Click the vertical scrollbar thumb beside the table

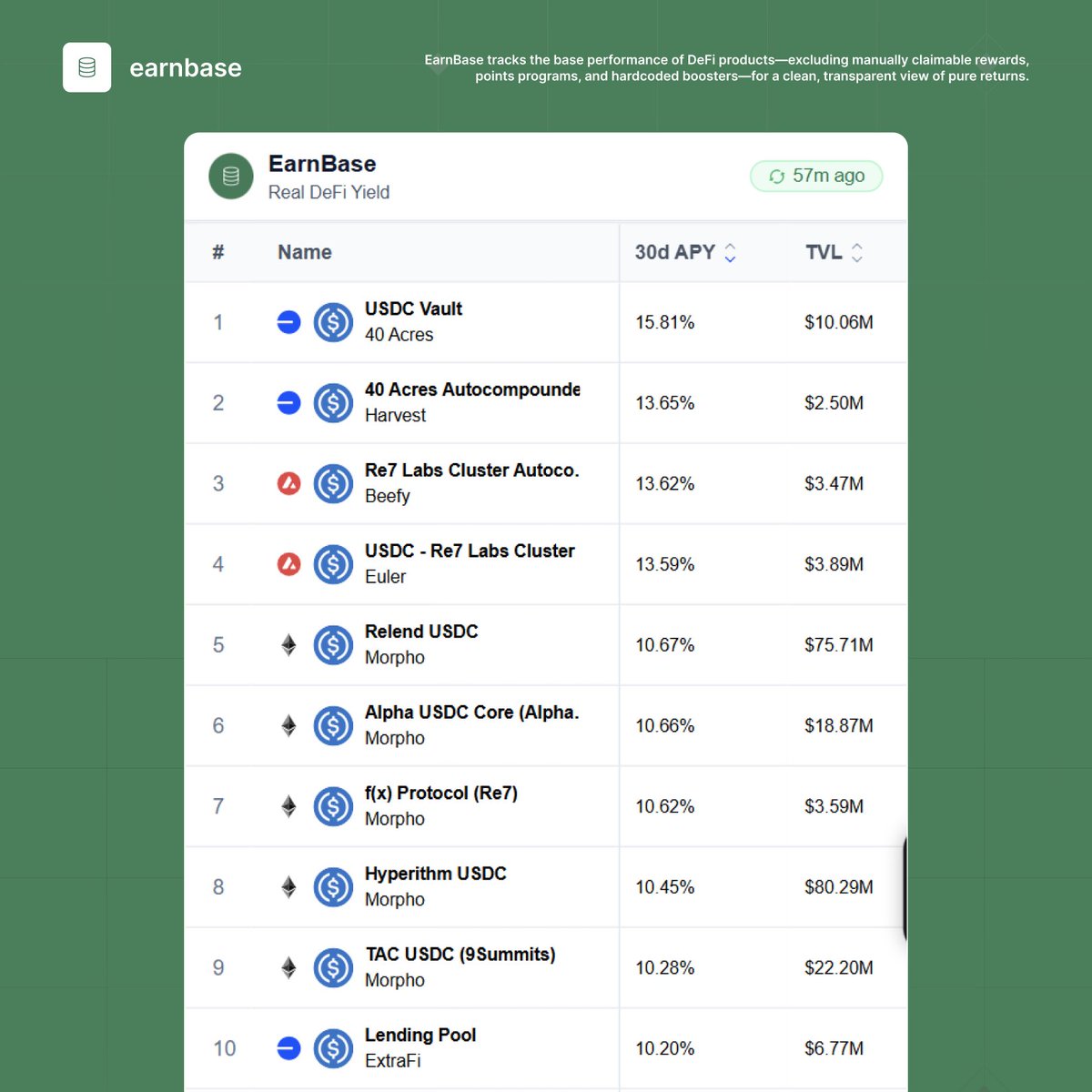point(905,889)
